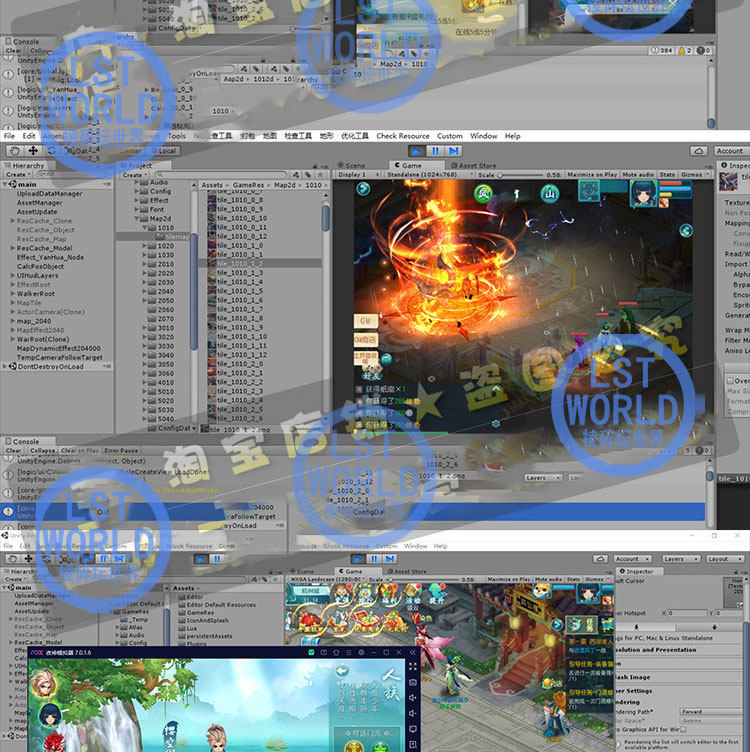This screenshot has height=752, width=750.
Task: Open 优化工具 menu in middle window
Action: pyautogui.click(x=355, y=136)
